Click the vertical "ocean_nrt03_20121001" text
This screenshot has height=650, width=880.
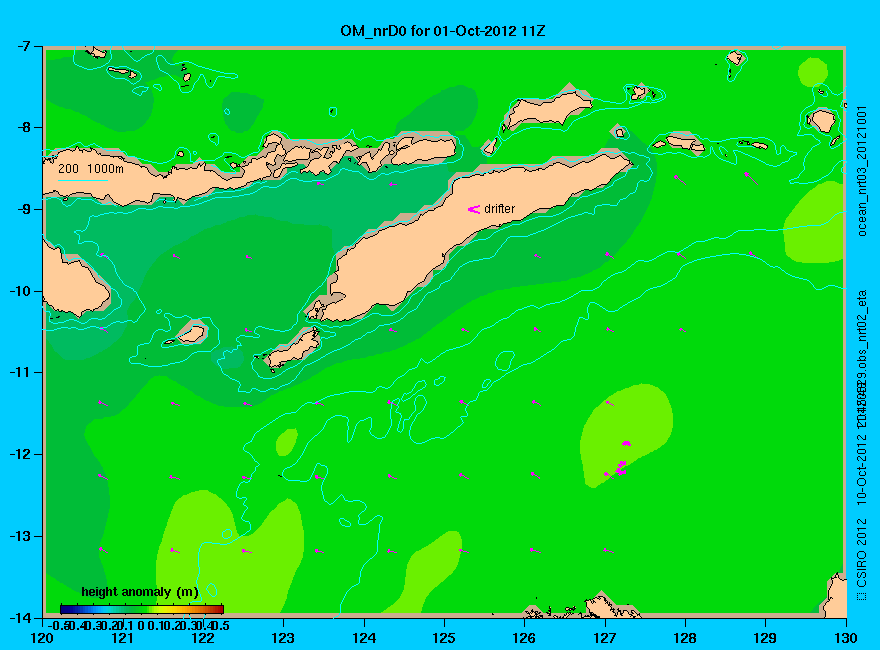(863, 170)
